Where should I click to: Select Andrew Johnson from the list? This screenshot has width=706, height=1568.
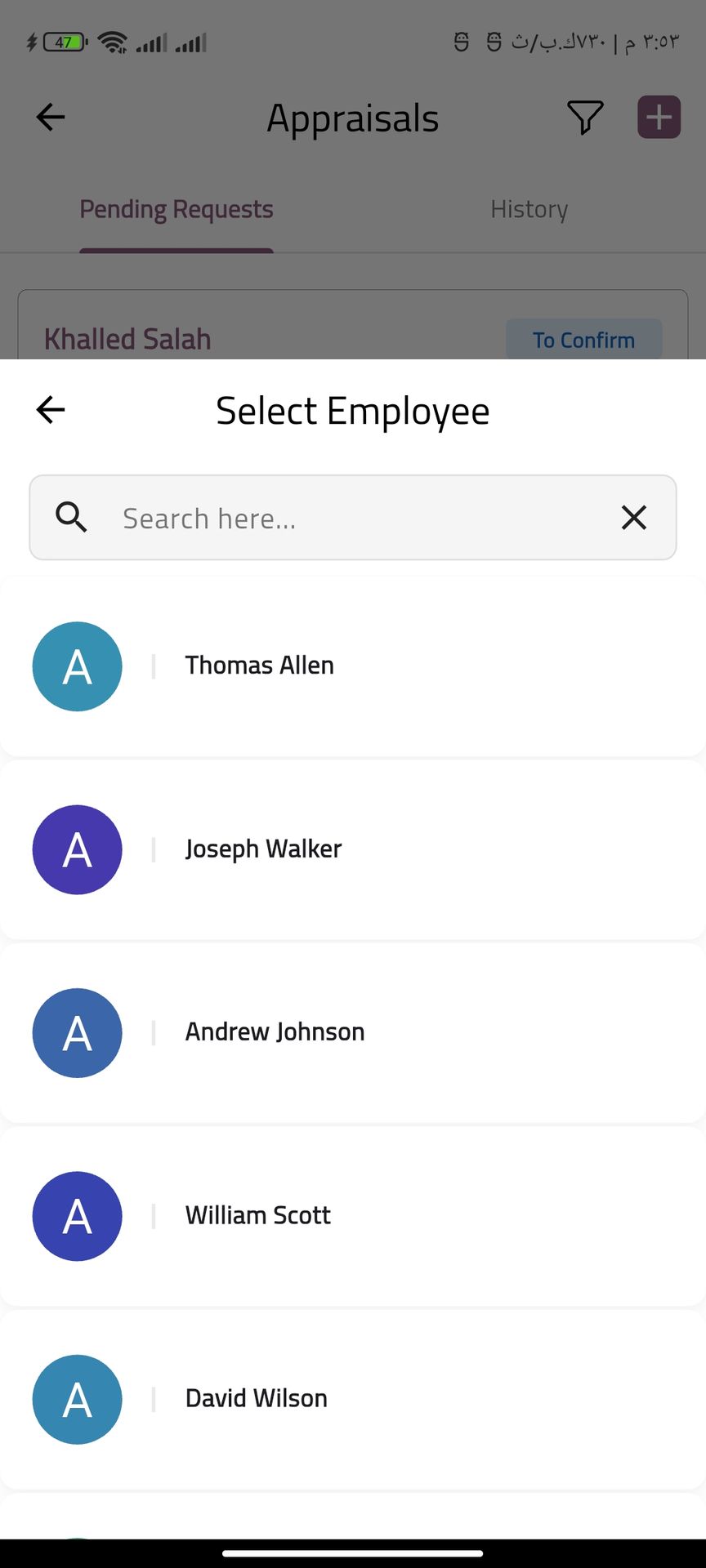point(275,1032)
